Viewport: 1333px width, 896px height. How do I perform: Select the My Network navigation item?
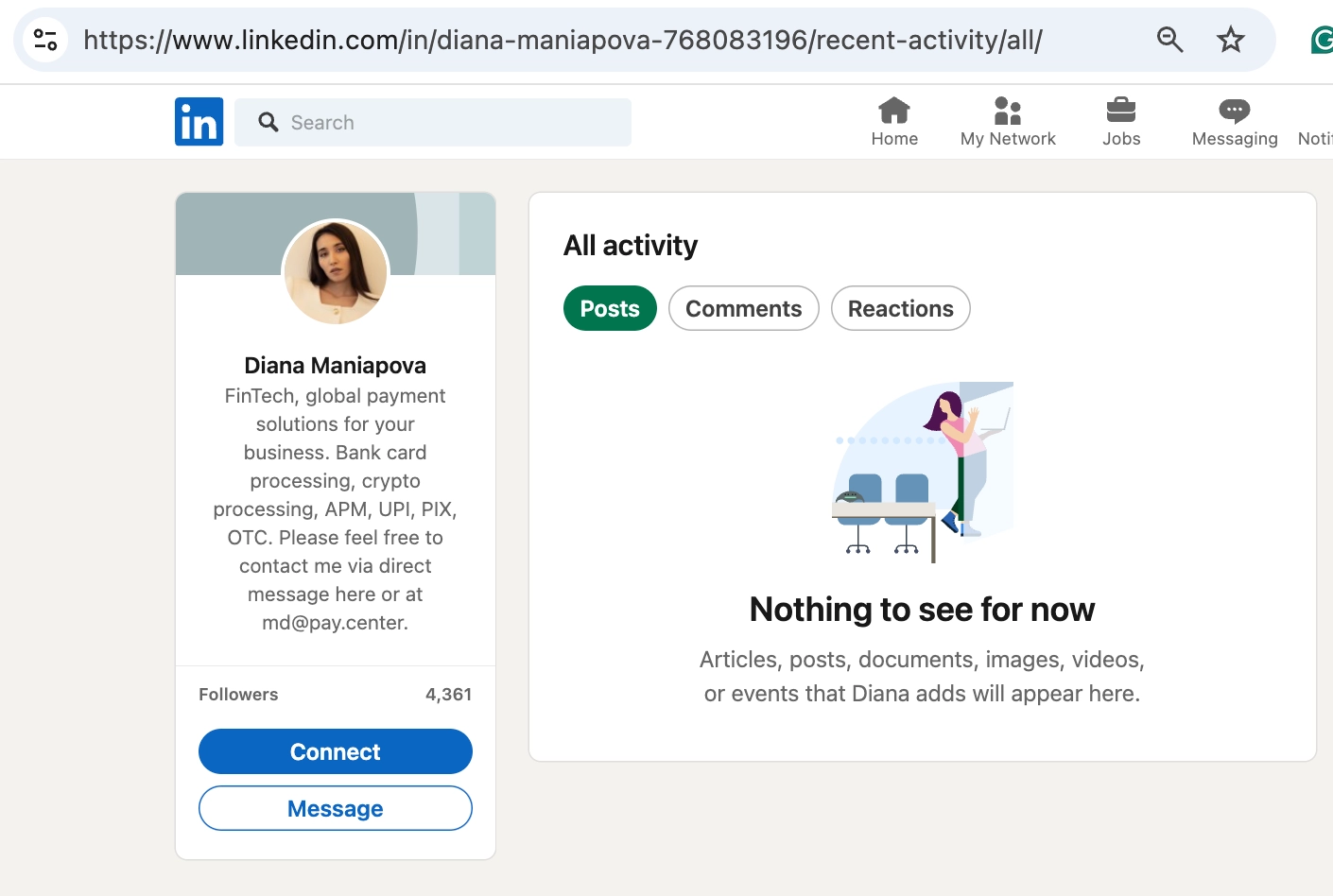tap(1008, 121)
